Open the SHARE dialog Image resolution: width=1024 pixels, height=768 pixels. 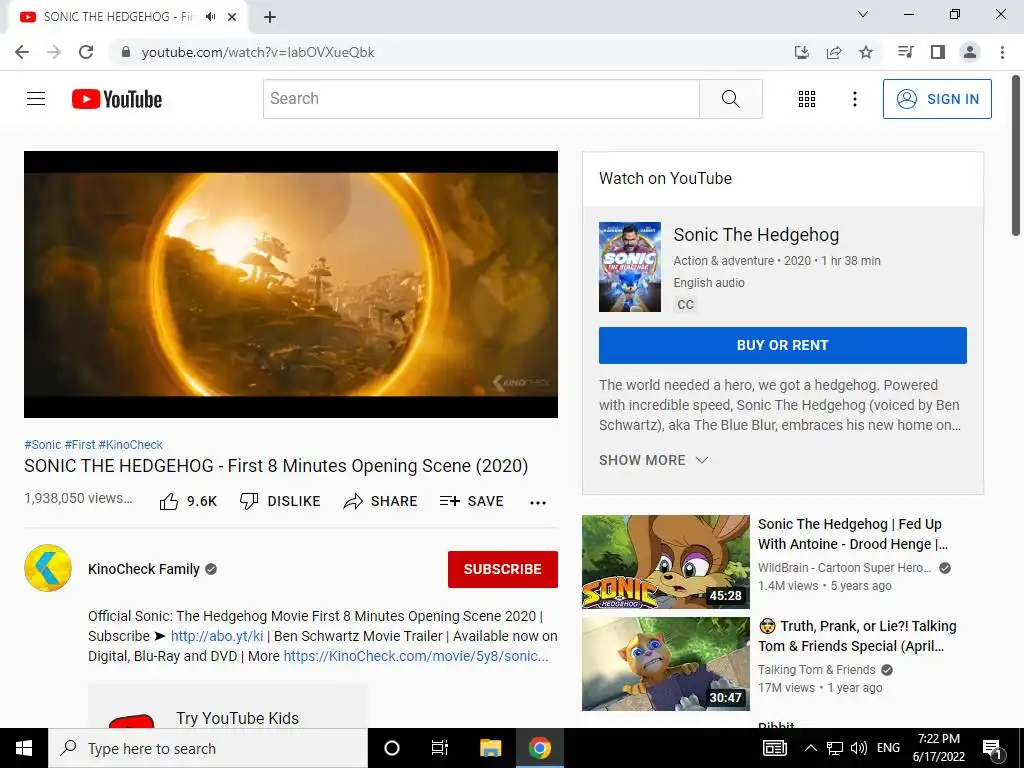pyautogui.click(x=380, y=501)
